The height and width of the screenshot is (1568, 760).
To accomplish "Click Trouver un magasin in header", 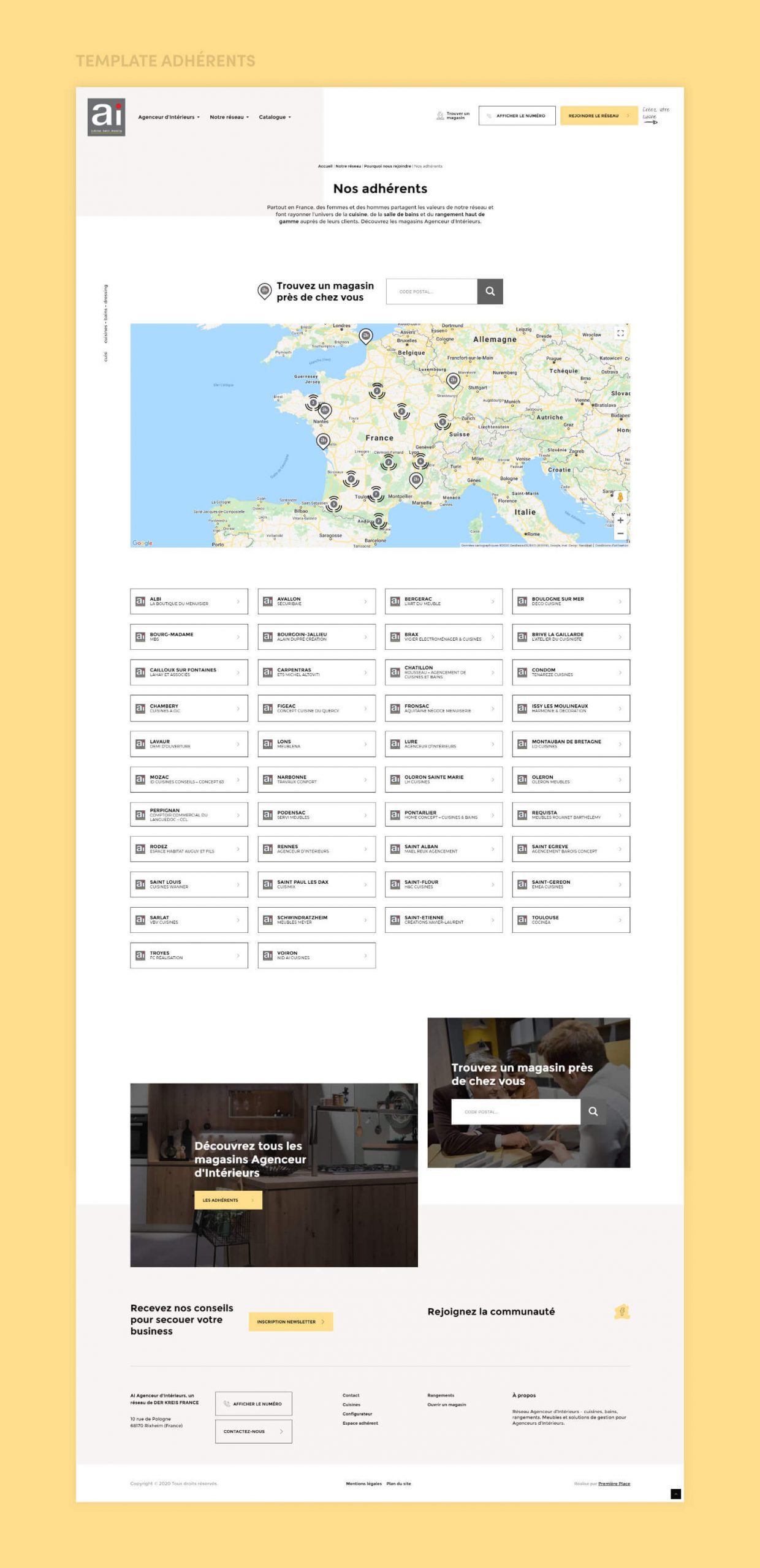I will coord(453,116).
